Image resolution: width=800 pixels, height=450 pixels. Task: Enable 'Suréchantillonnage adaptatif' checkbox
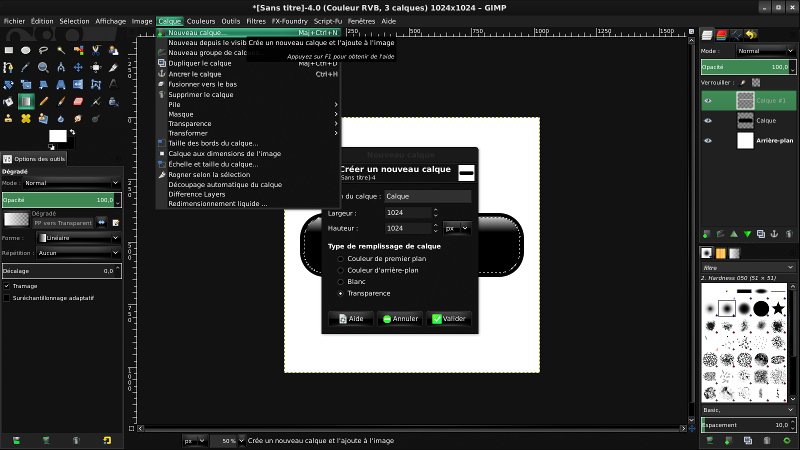click(7, 298)
